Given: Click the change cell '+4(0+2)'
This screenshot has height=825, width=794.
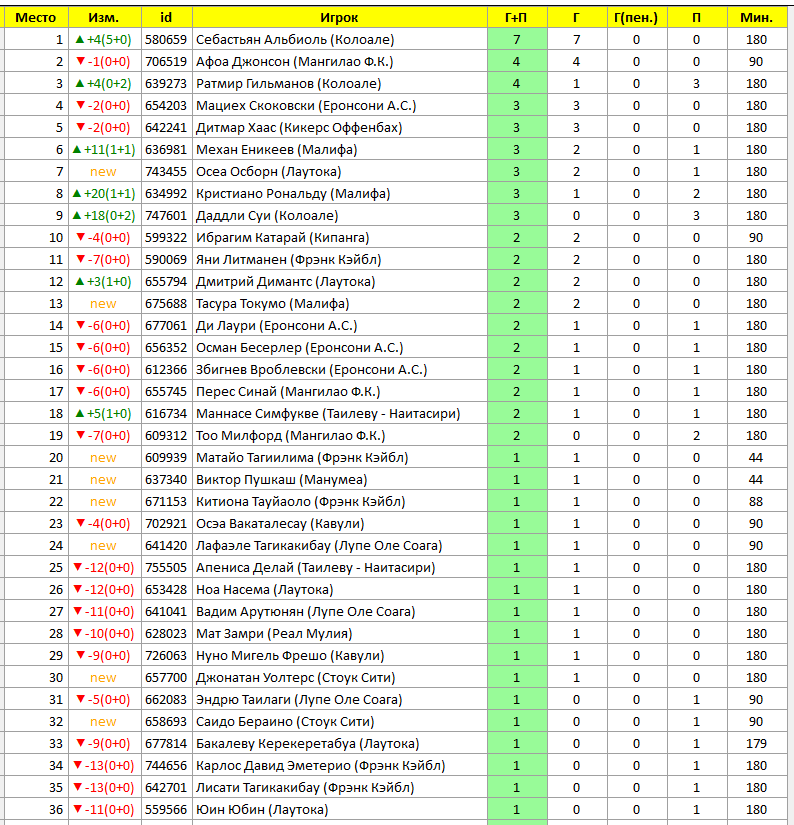Looking at the screenshot, I should [104, 84].
